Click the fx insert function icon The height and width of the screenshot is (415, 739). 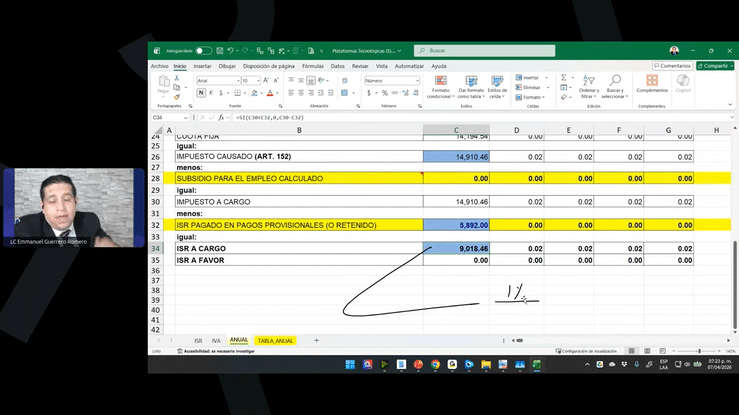pos(221,117)
